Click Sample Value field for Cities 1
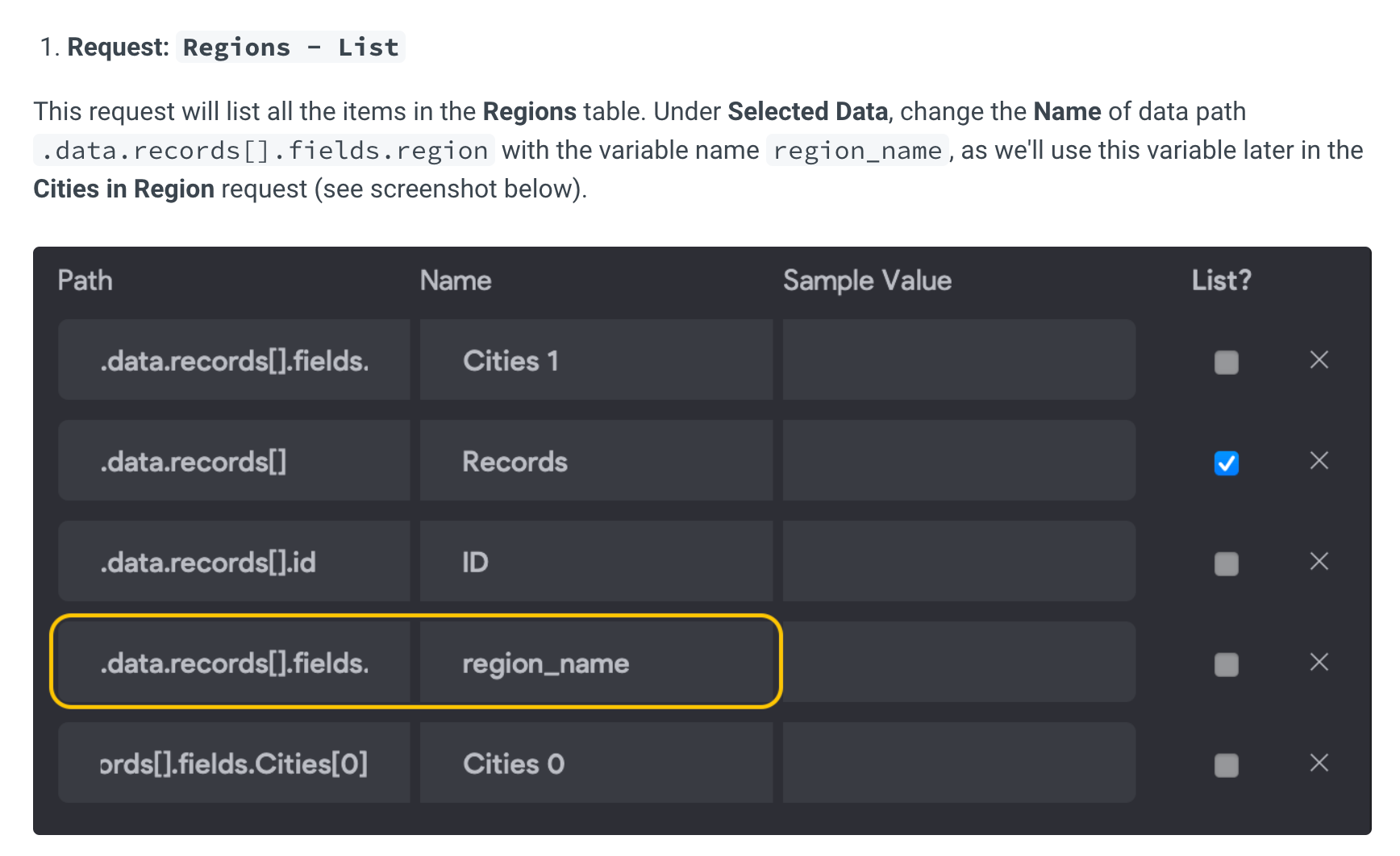 coord(959,359)
